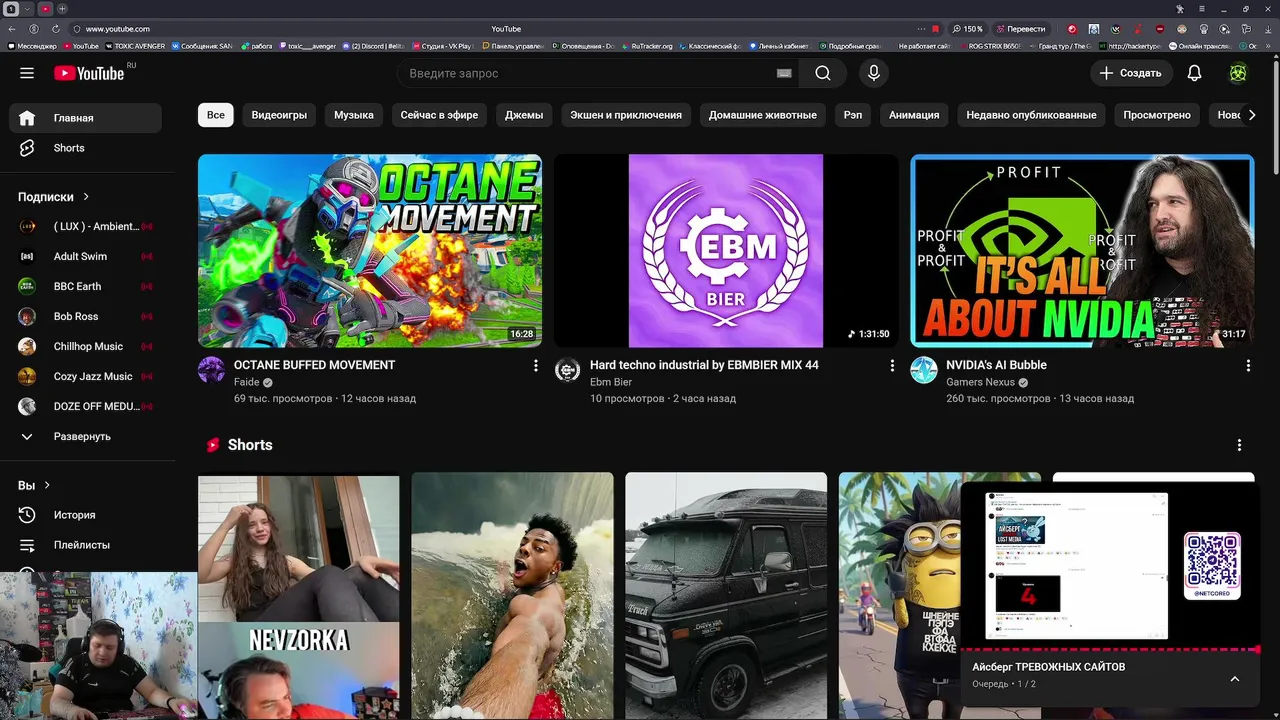The height and width of the screenshot is (720, 1280).
Task: Select the Анимация filter chip
Action: 914,115
